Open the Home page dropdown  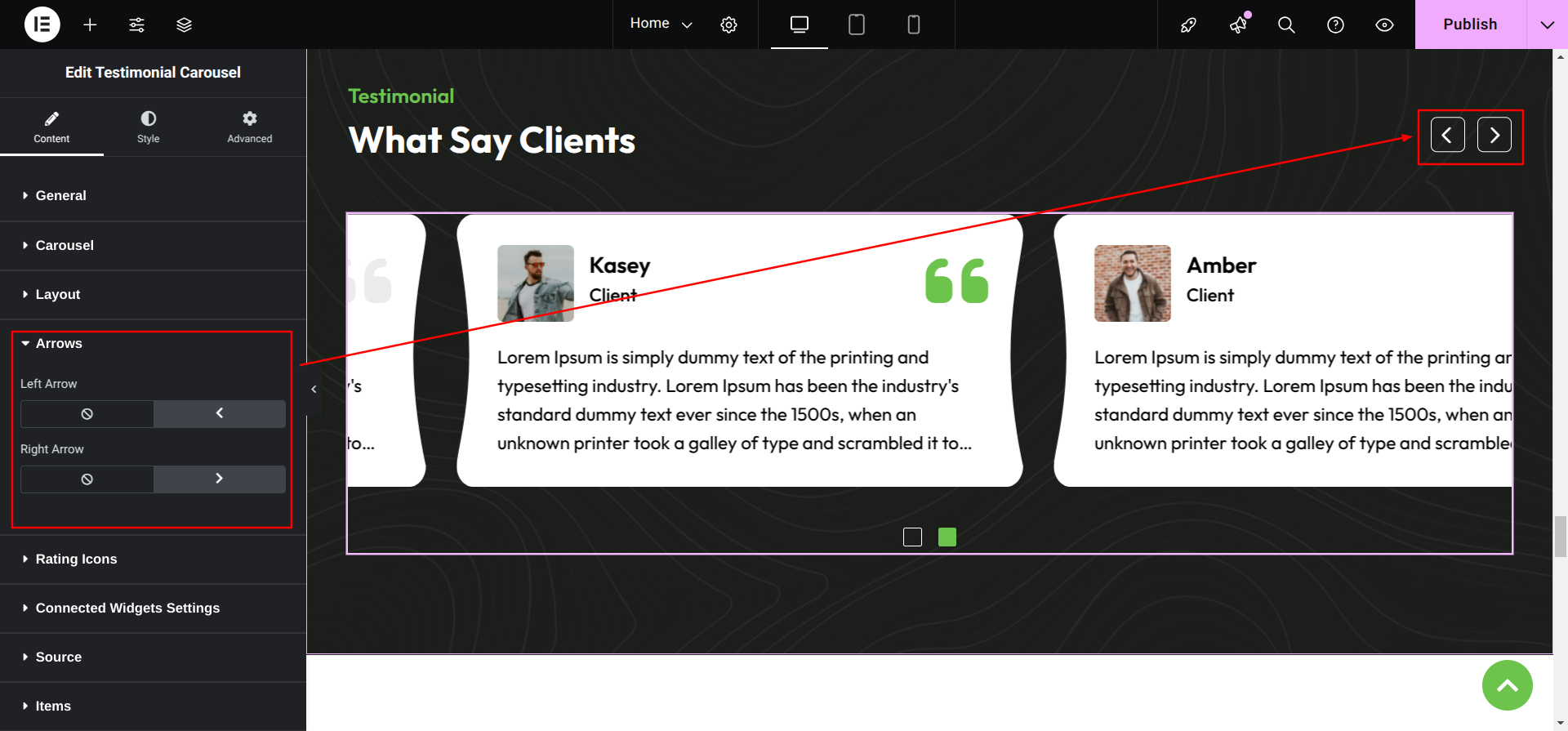(x=661, y=24)
